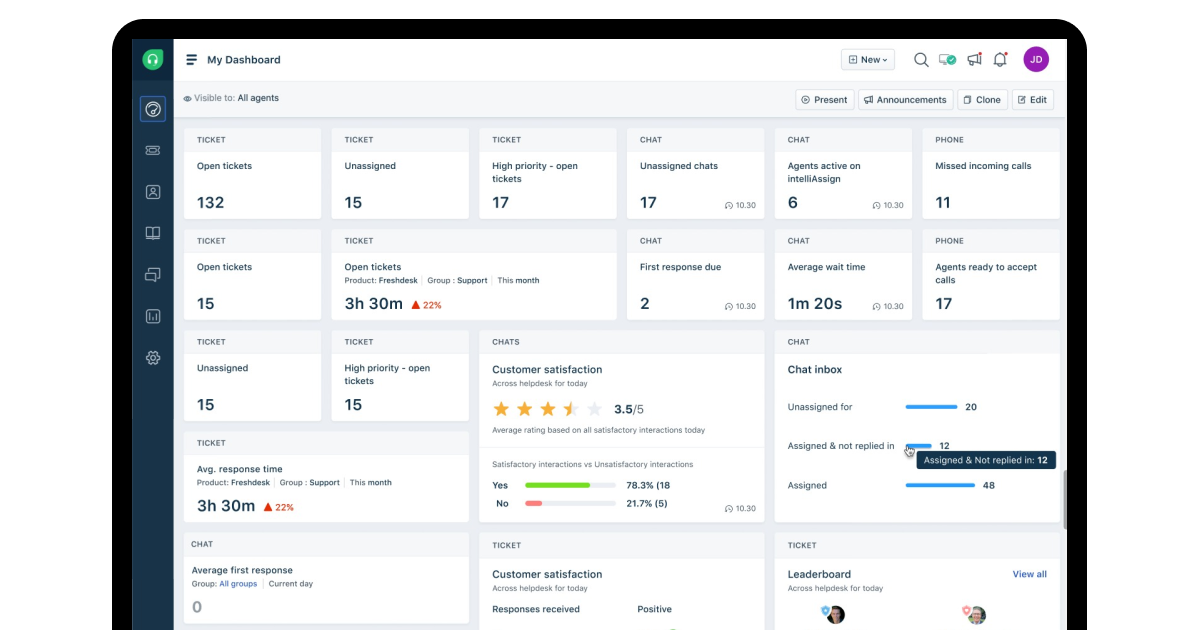Viewport: 1200px width, 630px height.
Task: Open the Admin settings gear icon
Action: coord(152,356)
